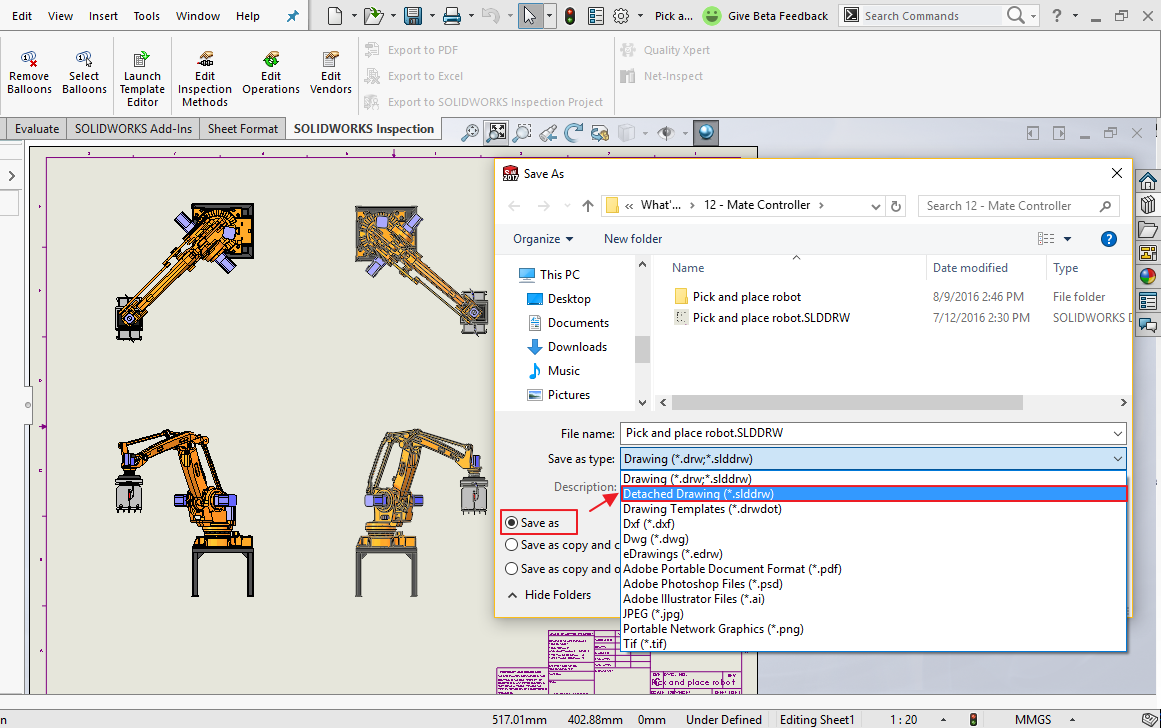This screenshot has height=728, width=1161.
Task: Select the Desktop folder in tree
Action: (558, 298)
